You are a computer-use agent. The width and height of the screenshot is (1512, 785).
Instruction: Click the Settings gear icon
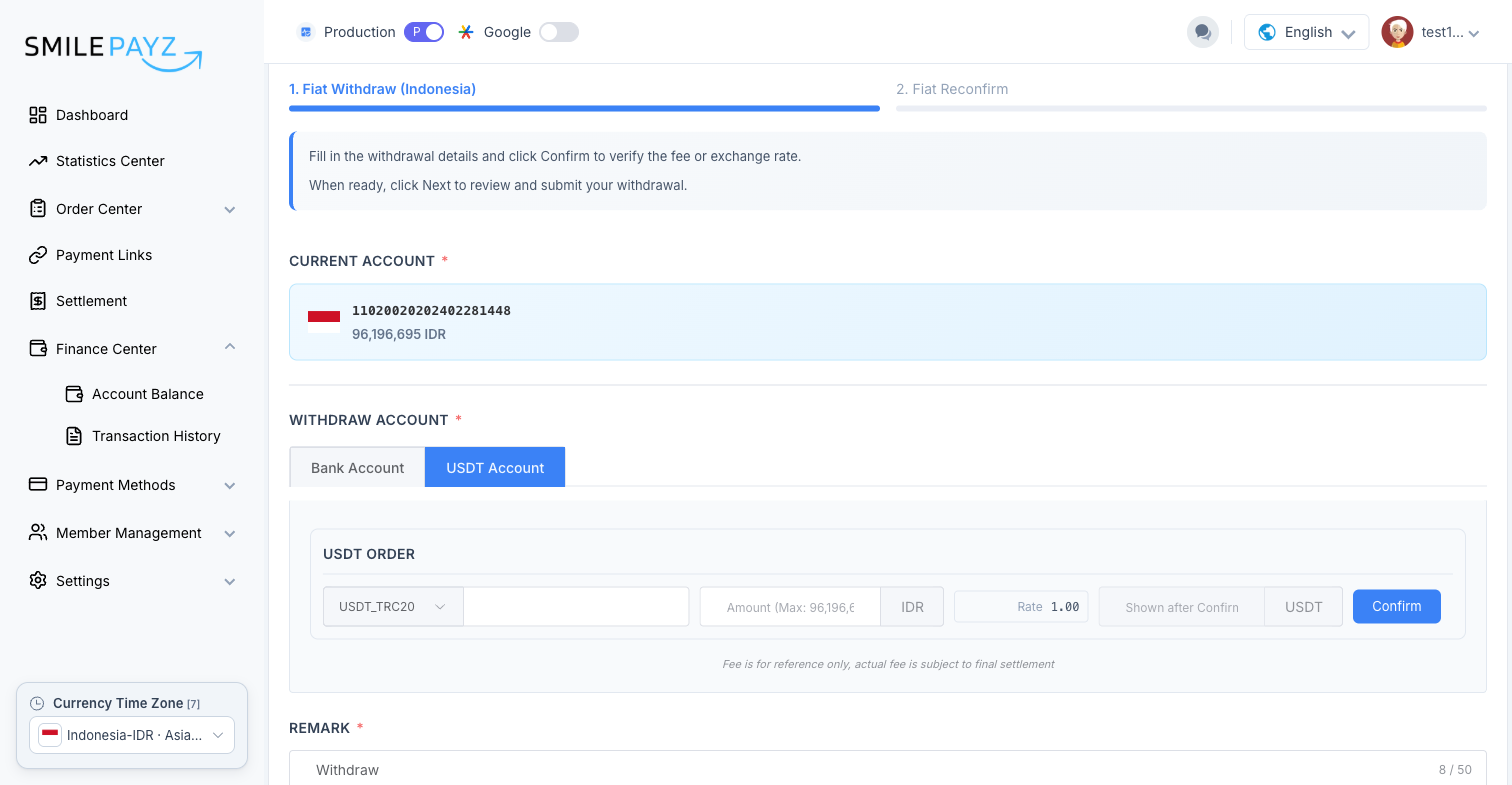[38, 581]
